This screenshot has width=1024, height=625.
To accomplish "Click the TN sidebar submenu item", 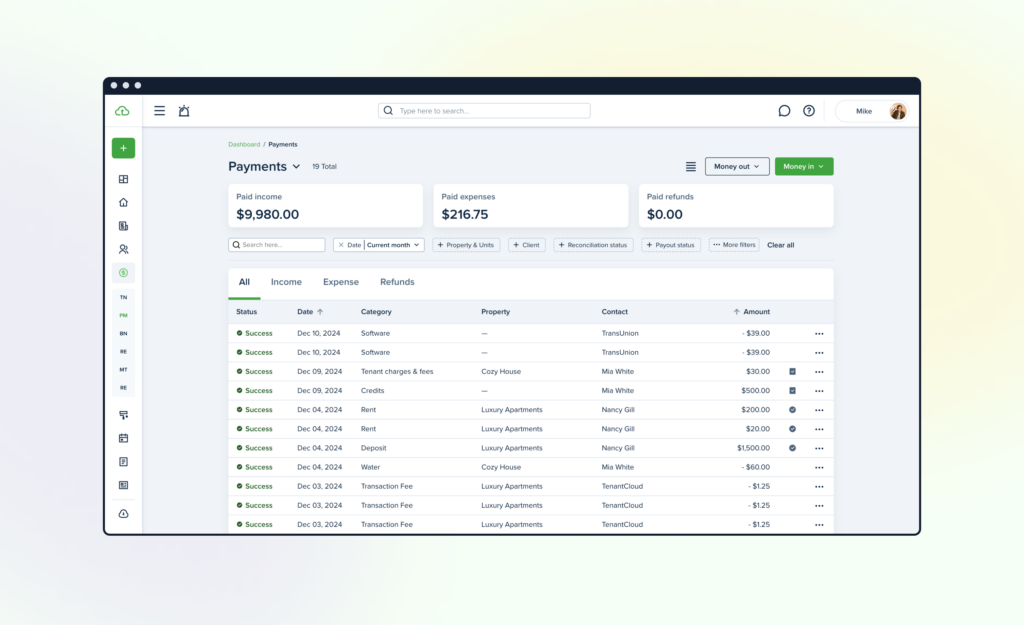I will click(x=123, y=297).
